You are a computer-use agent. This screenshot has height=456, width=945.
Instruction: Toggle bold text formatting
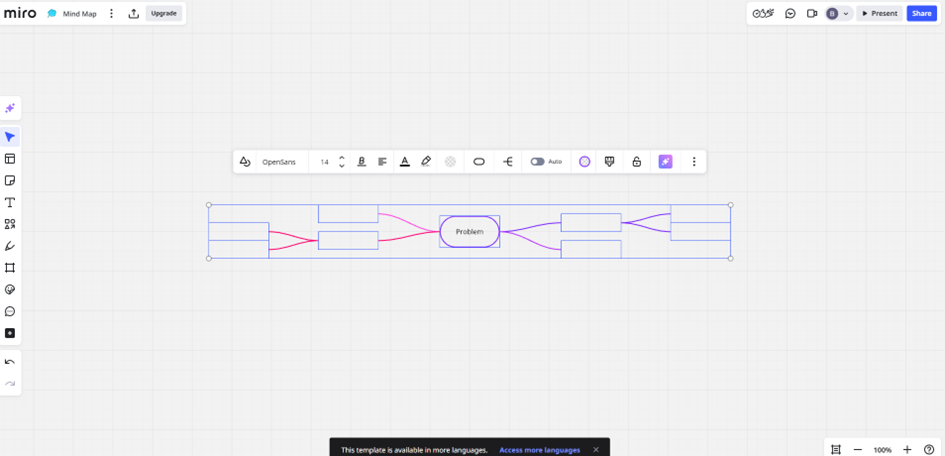coord(361,162)
